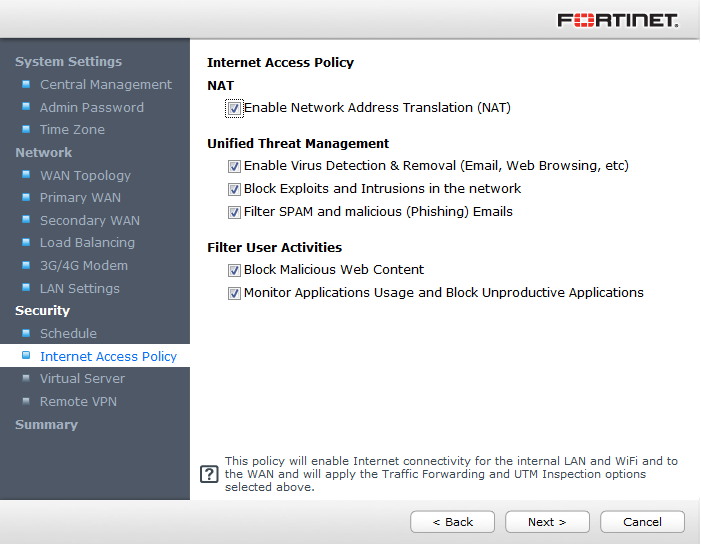Viewport: 701px width, 544px height.
Task: Click the Fortinet logo
Action: click(617, 20)
